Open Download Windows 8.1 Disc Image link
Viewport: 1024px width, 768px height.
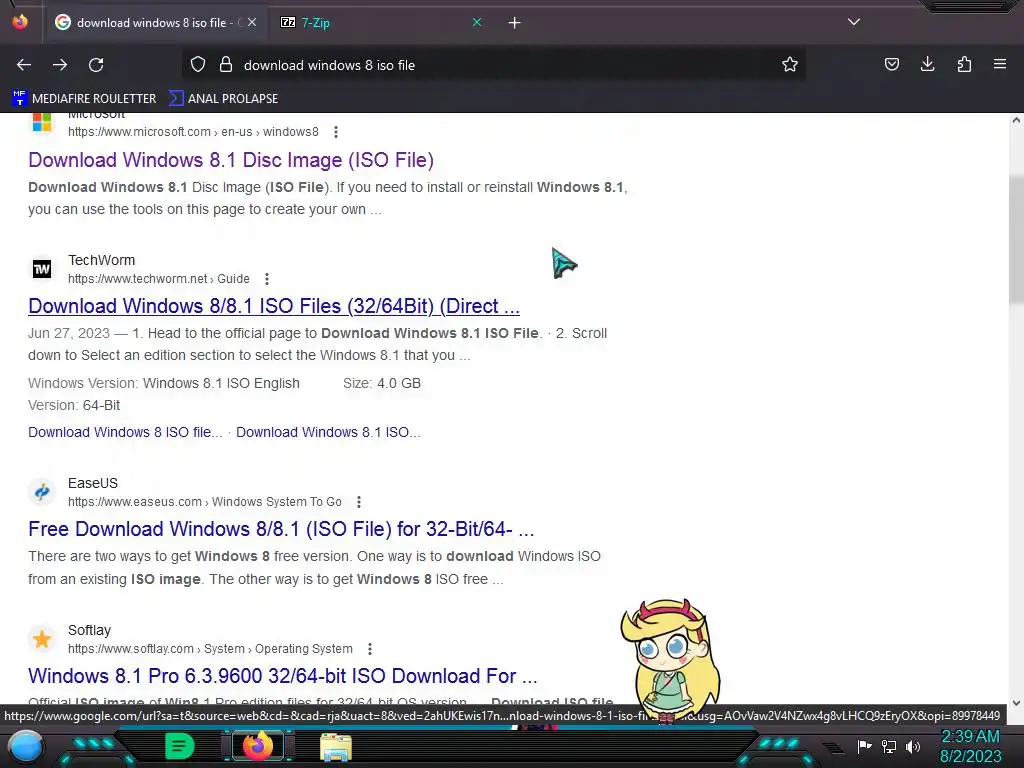pyautogui.click(x=231, y=160)
